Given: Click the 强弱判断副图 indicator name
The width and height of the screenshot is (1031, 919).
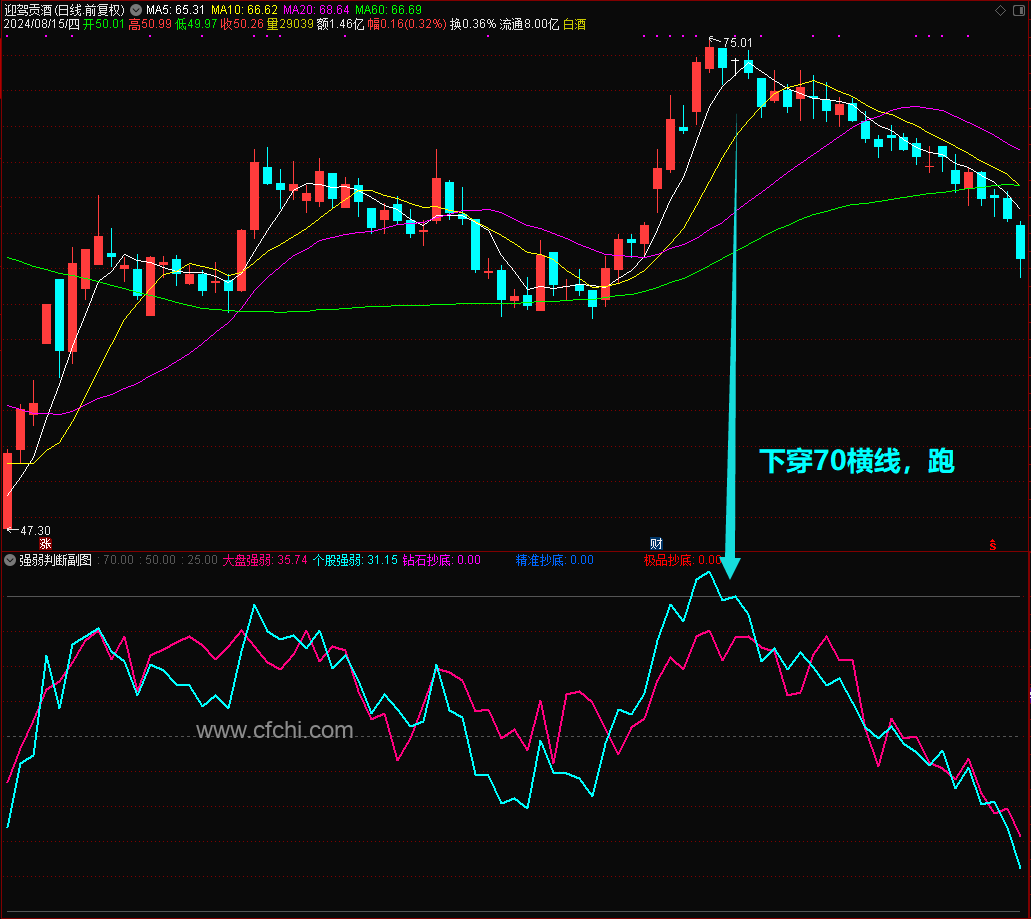Looking at the screenshot, I should click(55, 560).
